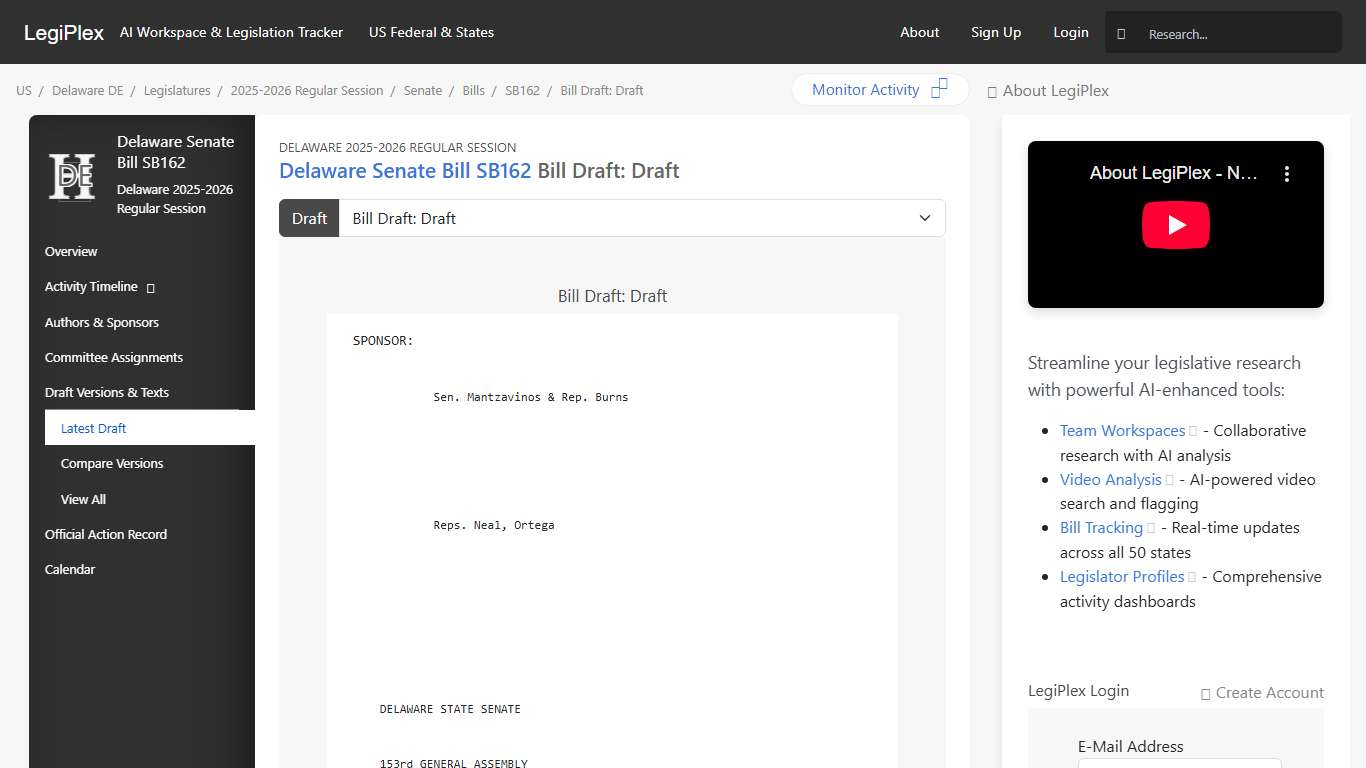Click the external icon next to Team Workspaces
The image size is (1366, 768).
[x=1193, y=431]
